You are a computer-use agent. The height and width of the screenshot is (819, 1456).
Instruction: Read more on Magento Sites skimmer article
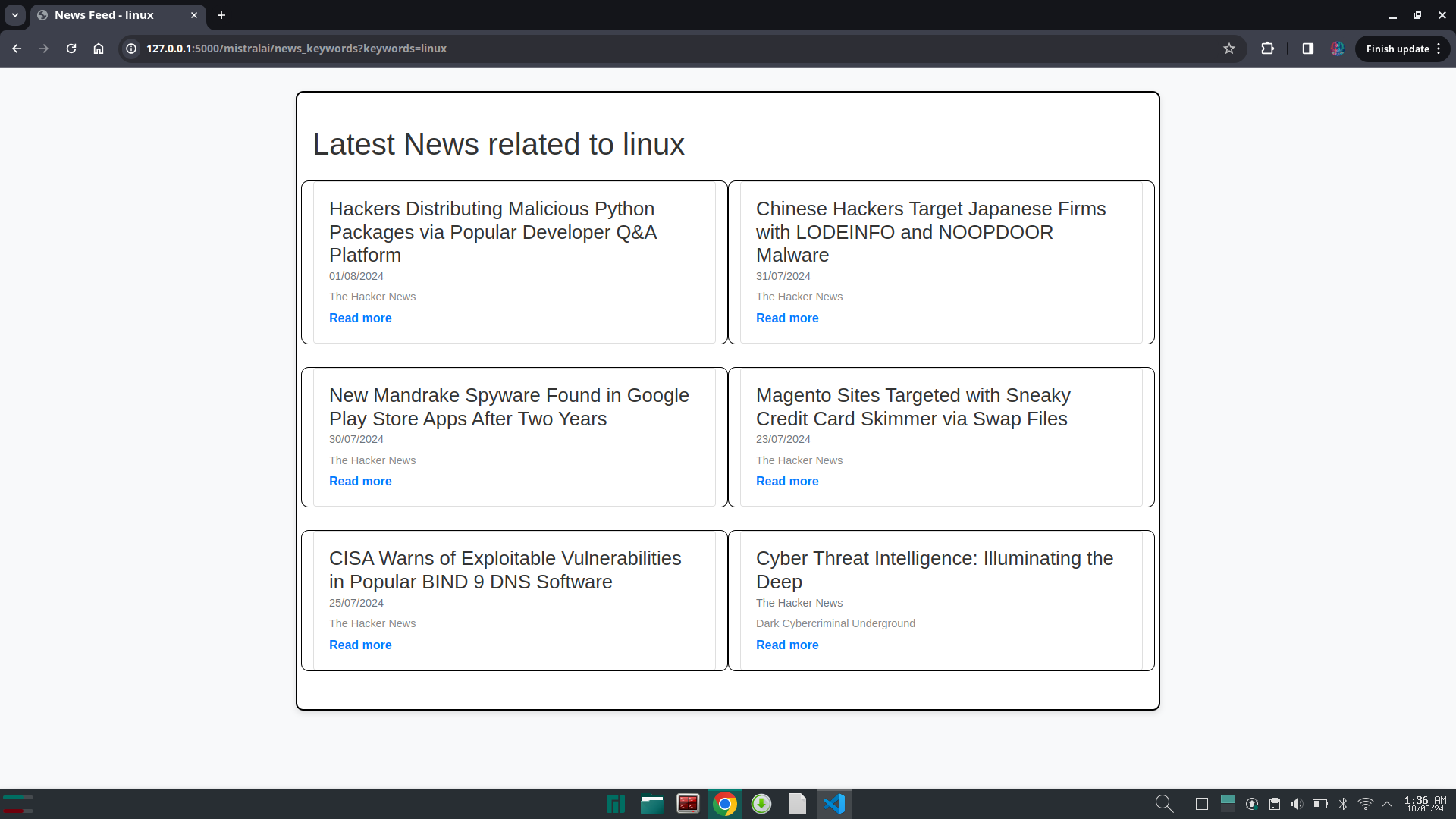(787, 482)
